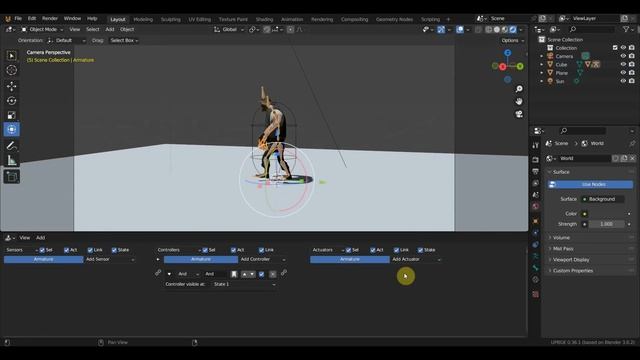Select the Tweak selection tool
The height and width of the screenshot is (360, 640).
(11, 56)
